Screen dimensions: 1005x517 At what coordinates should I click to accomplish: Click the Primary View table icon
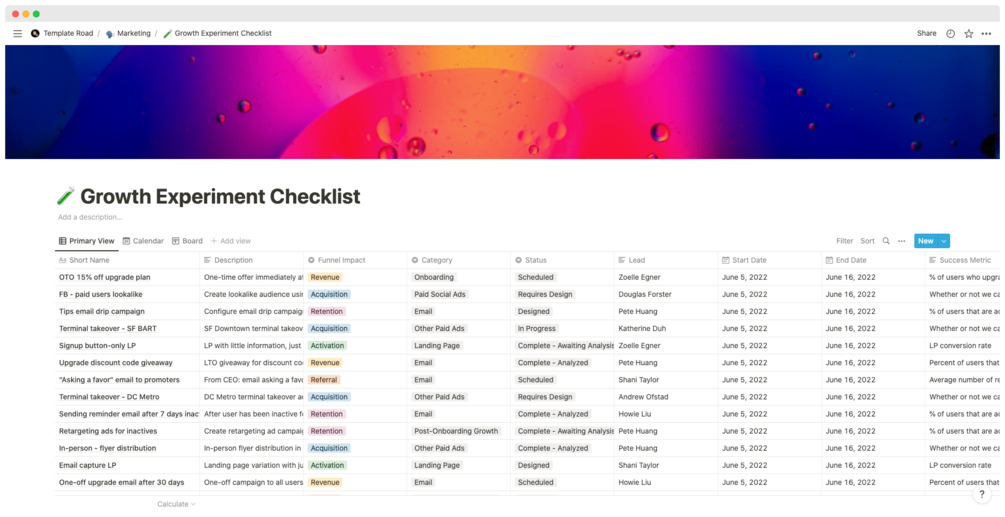(62, 241)
